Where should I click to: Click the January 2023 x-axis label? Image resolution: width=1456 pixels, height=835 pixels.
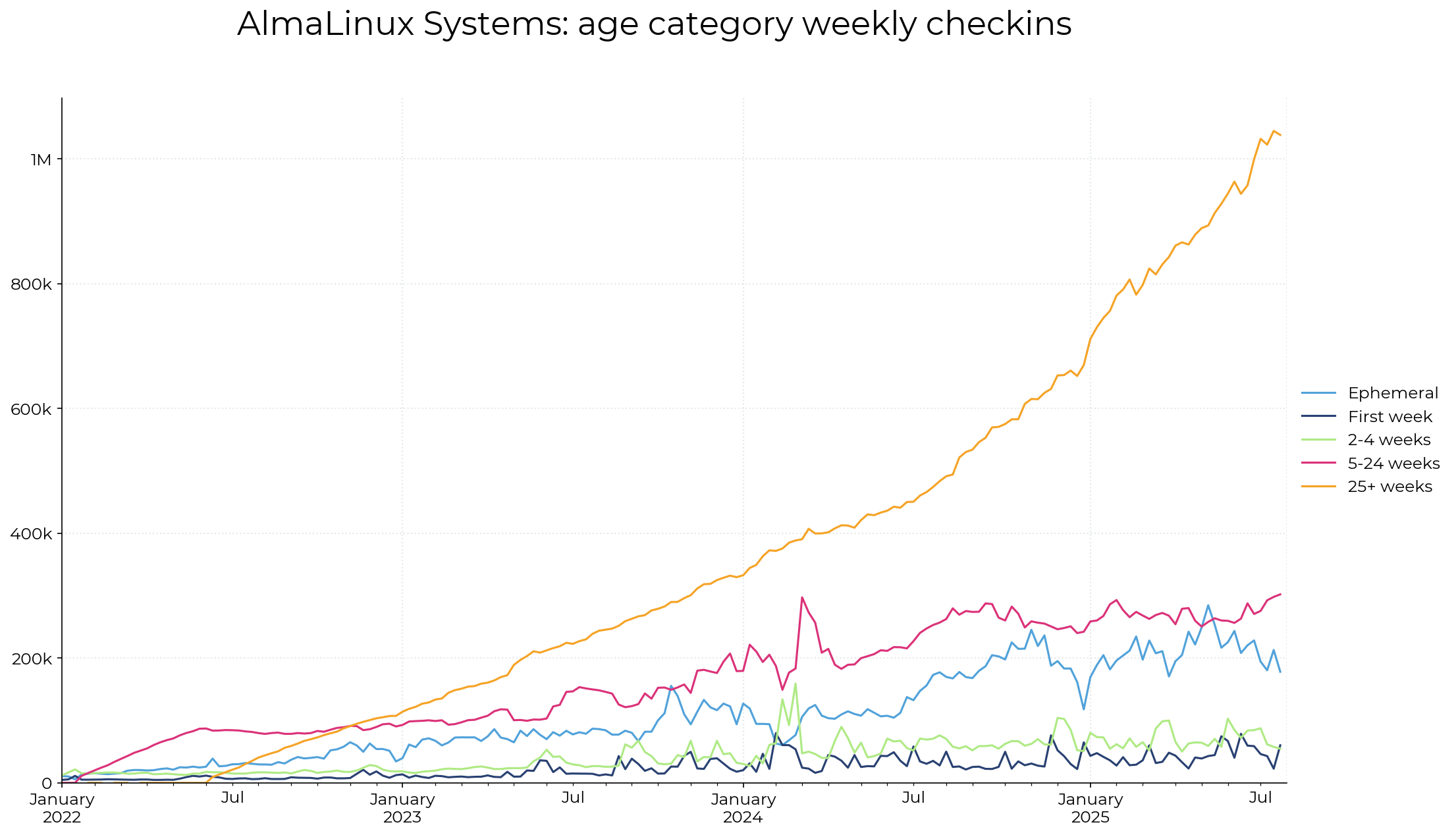point(402,809)
